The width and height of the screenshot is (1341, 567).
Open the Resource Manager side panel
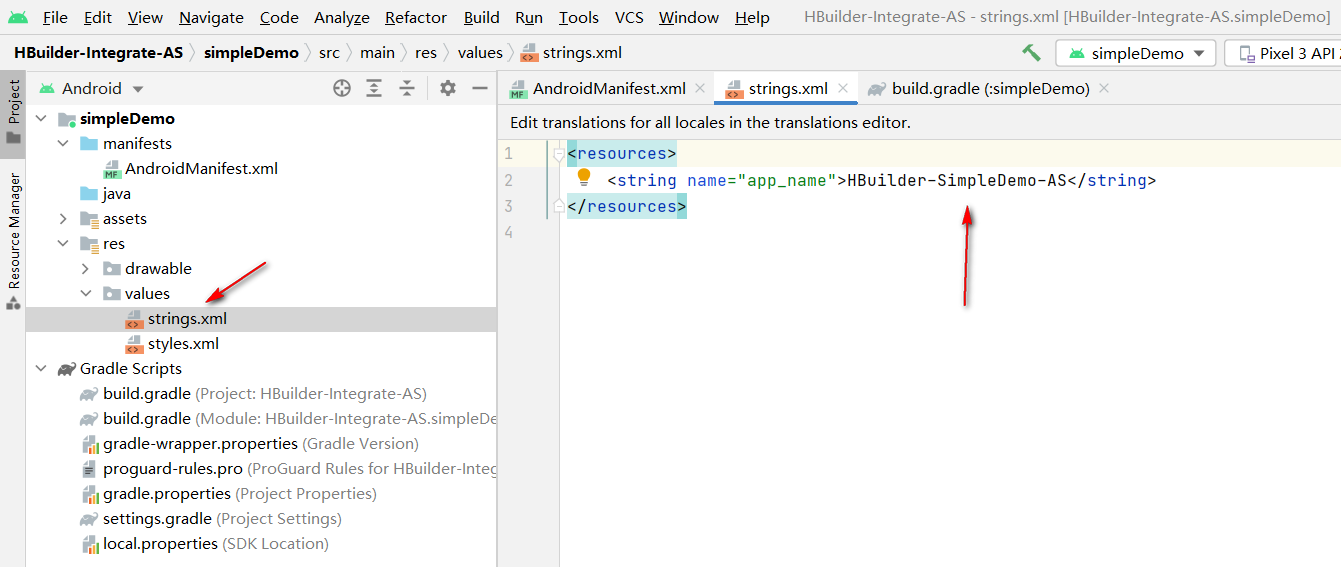tap(14, 241)
